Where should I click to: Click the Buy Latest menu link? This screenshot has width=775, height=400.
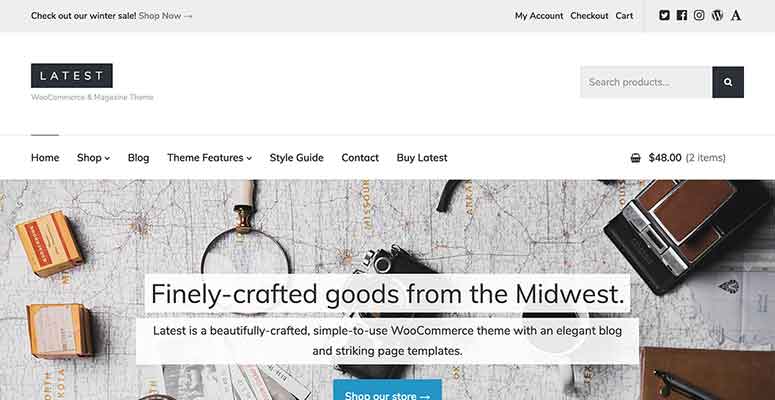pyautogui.click(x=422, y=158)
